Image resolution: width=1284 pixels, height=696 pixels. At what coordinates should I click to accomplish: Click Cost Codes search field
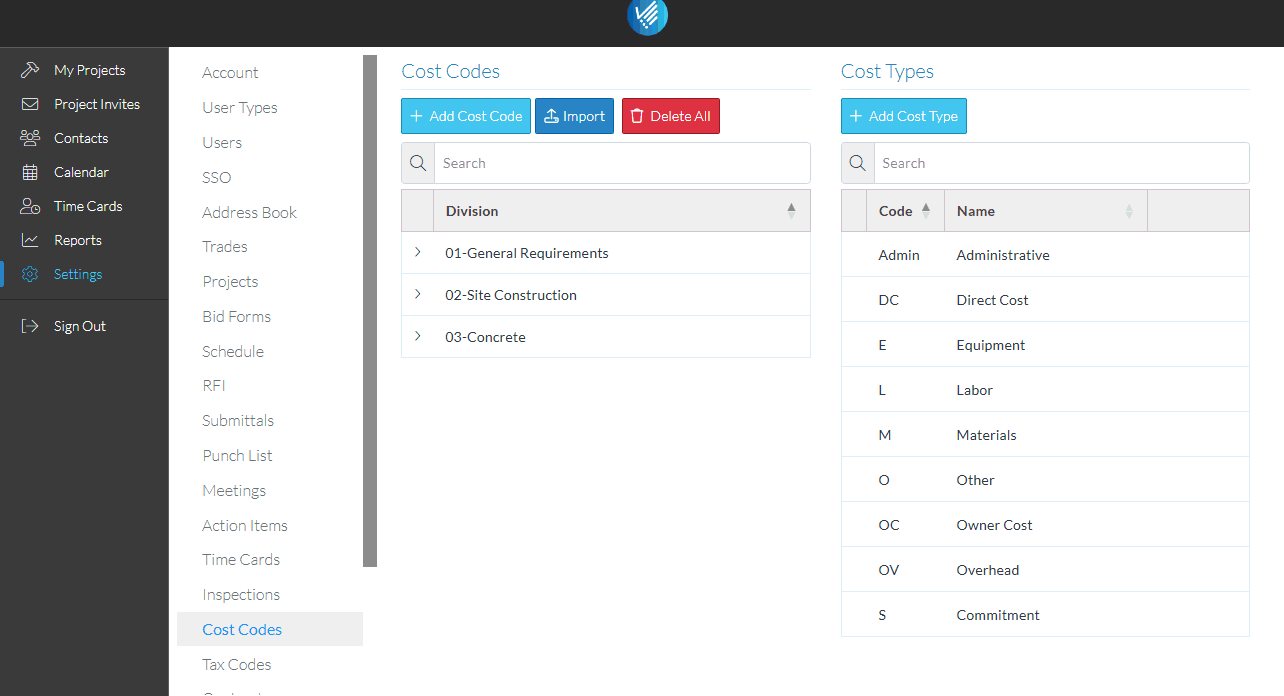tap(622, 163)
